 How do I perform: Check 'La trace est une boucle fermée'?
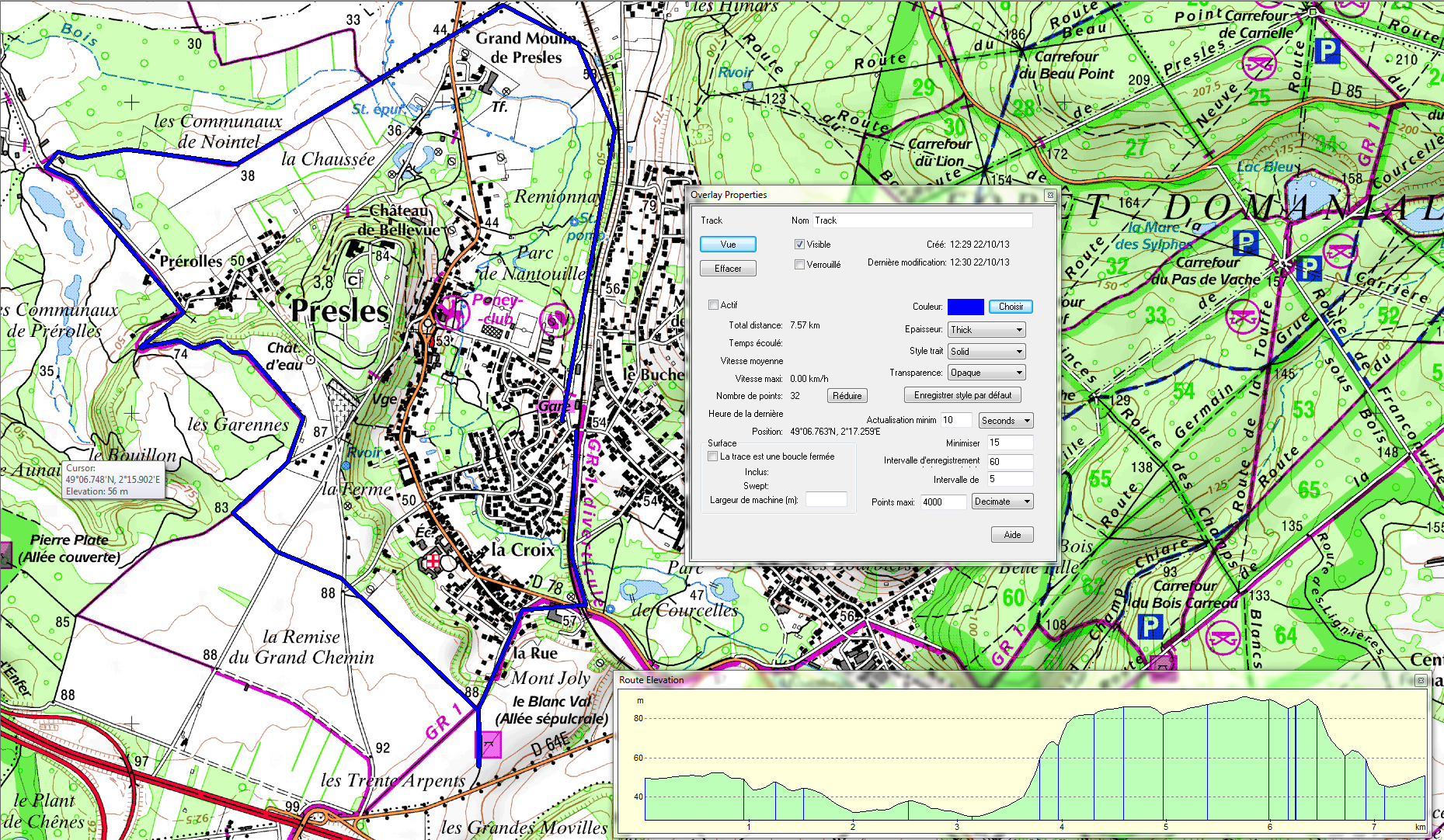pos(712,456)
